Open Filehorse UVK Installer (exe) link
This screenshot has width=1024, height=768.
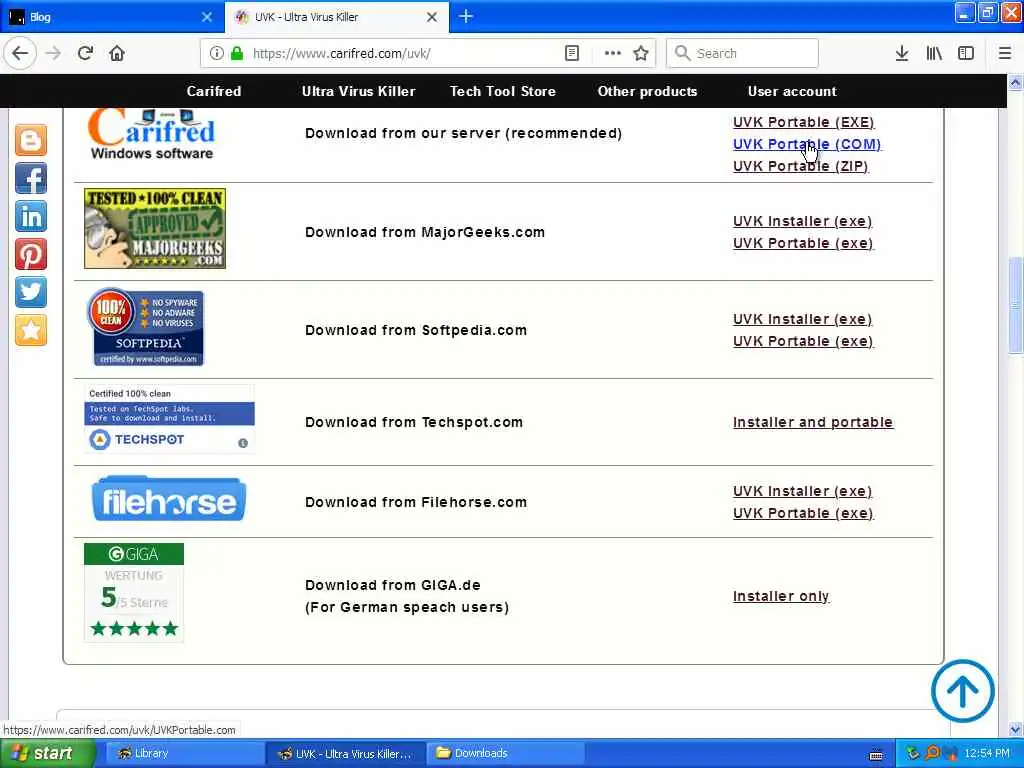[802, 491]
